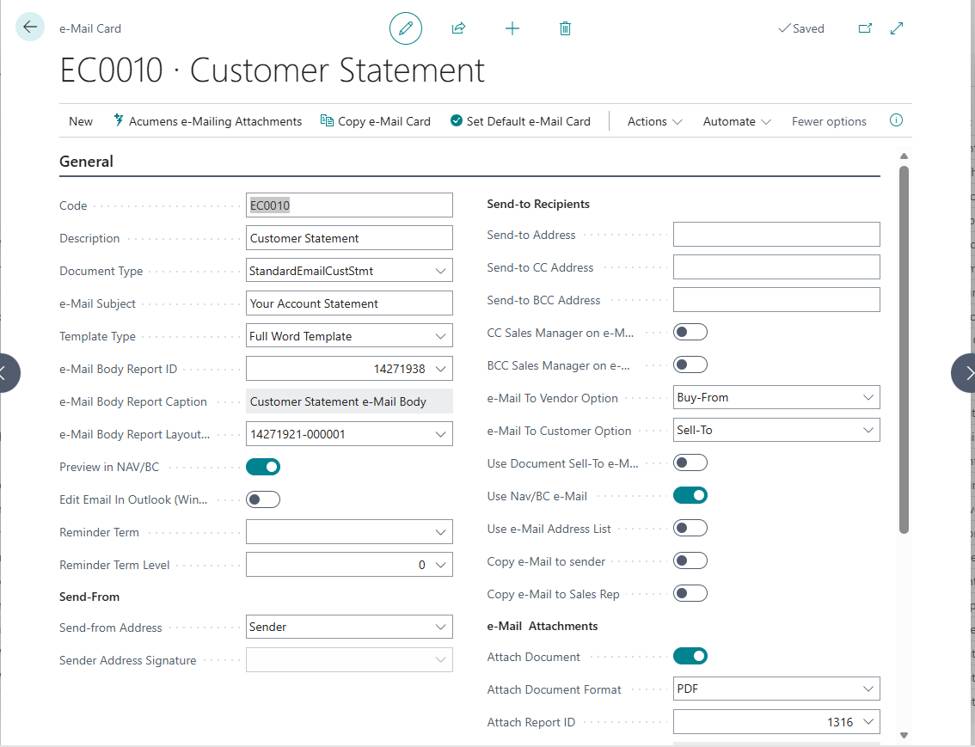Viewport: 975px width, 747px height.
Task: Click the e-Mail Subject field
Action: [349, 304]
